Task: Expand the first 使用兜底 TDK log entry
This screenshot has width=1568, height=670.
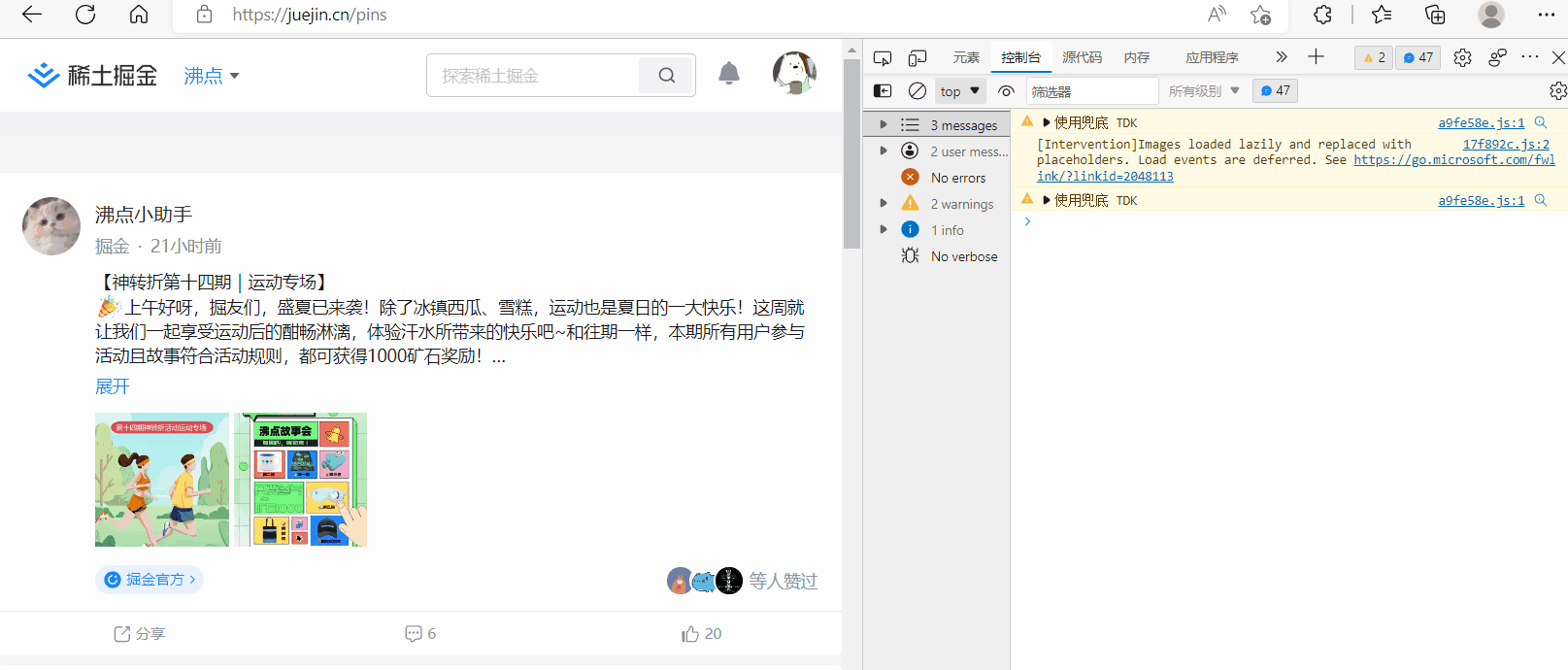Action: click(x=1047, y=122)
